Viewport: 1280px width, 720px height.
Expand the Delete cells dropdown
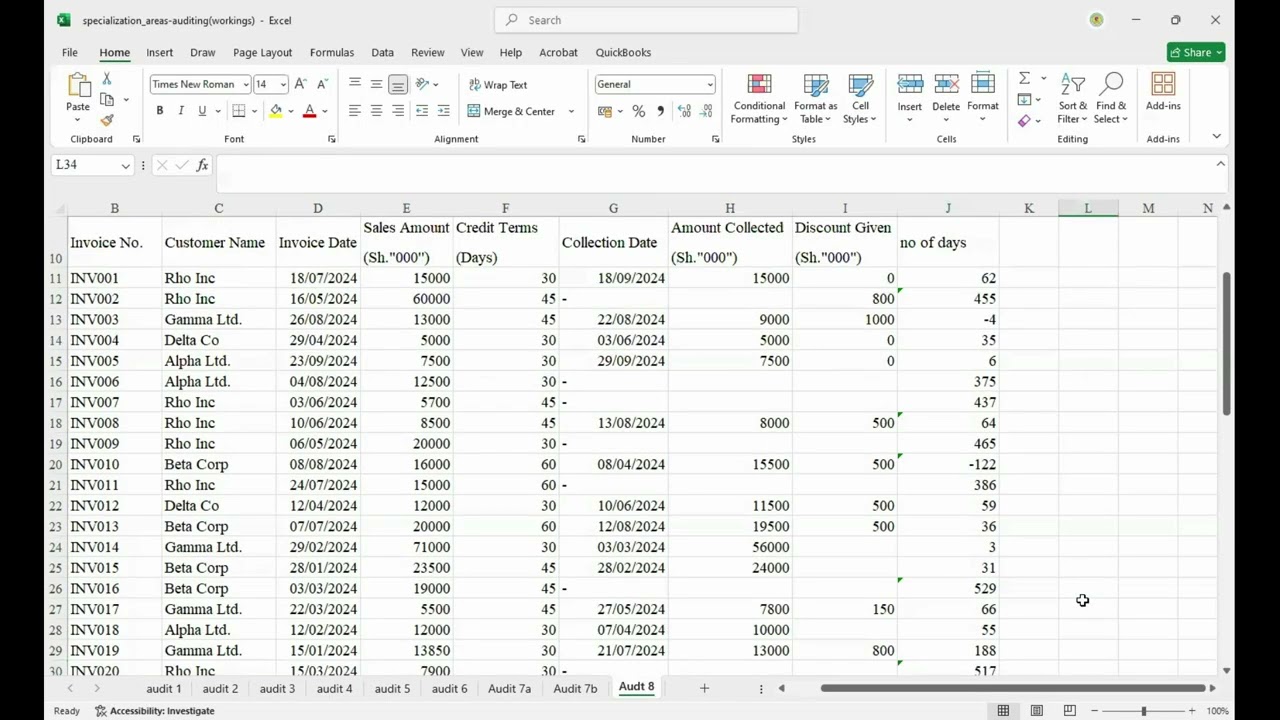pos(946,120)
